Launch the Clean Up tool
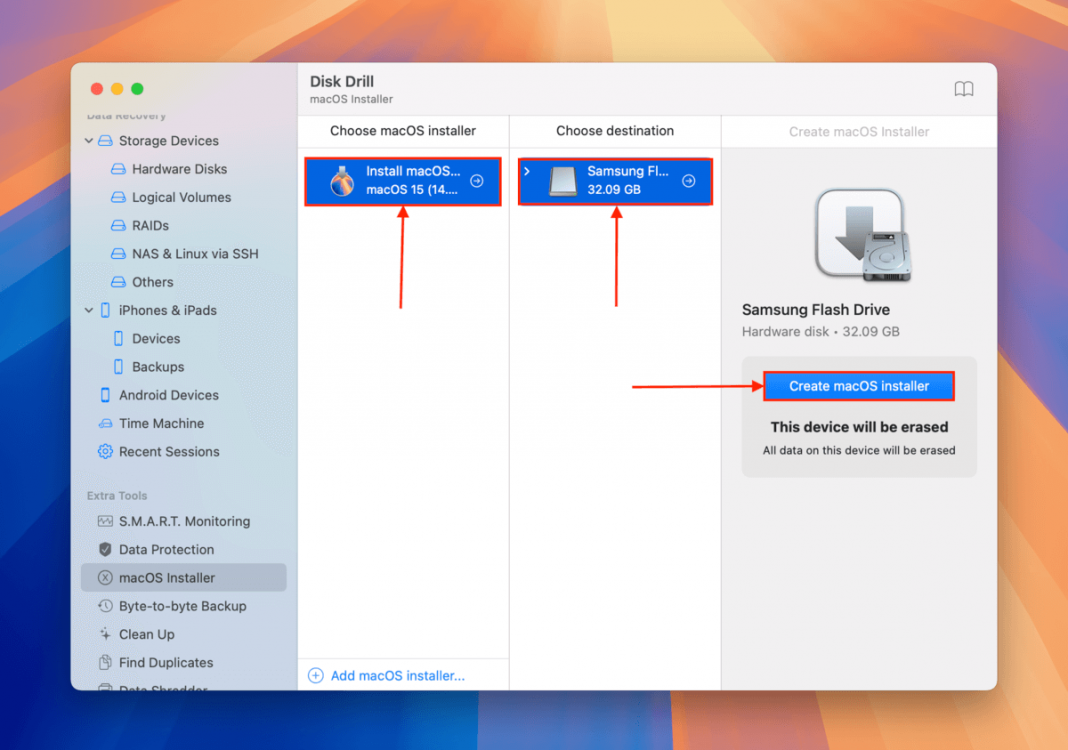The height and width of the screenshot is (750, 1068). pyautogui.click(x=147, y=634)
